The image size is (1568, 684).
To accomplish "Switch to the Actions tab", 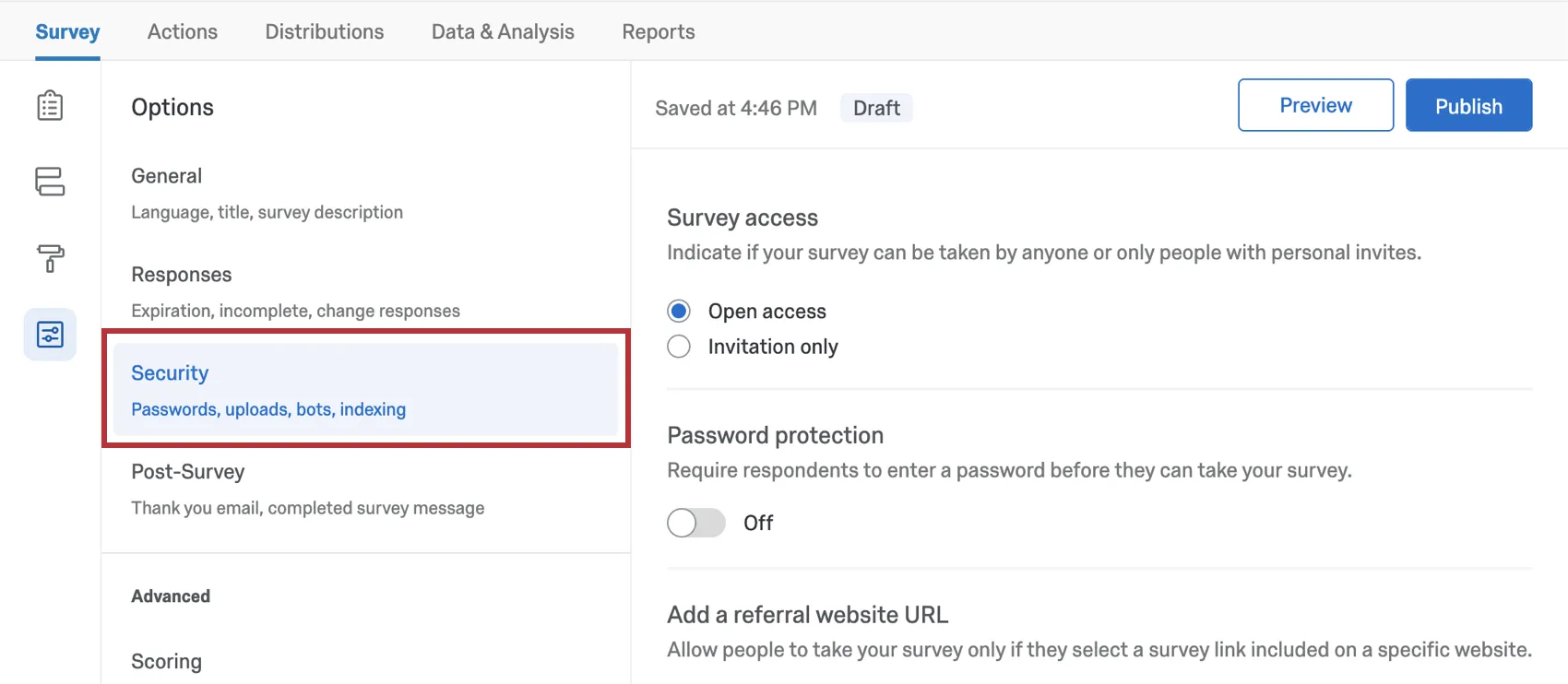I will tap(182, 30).
